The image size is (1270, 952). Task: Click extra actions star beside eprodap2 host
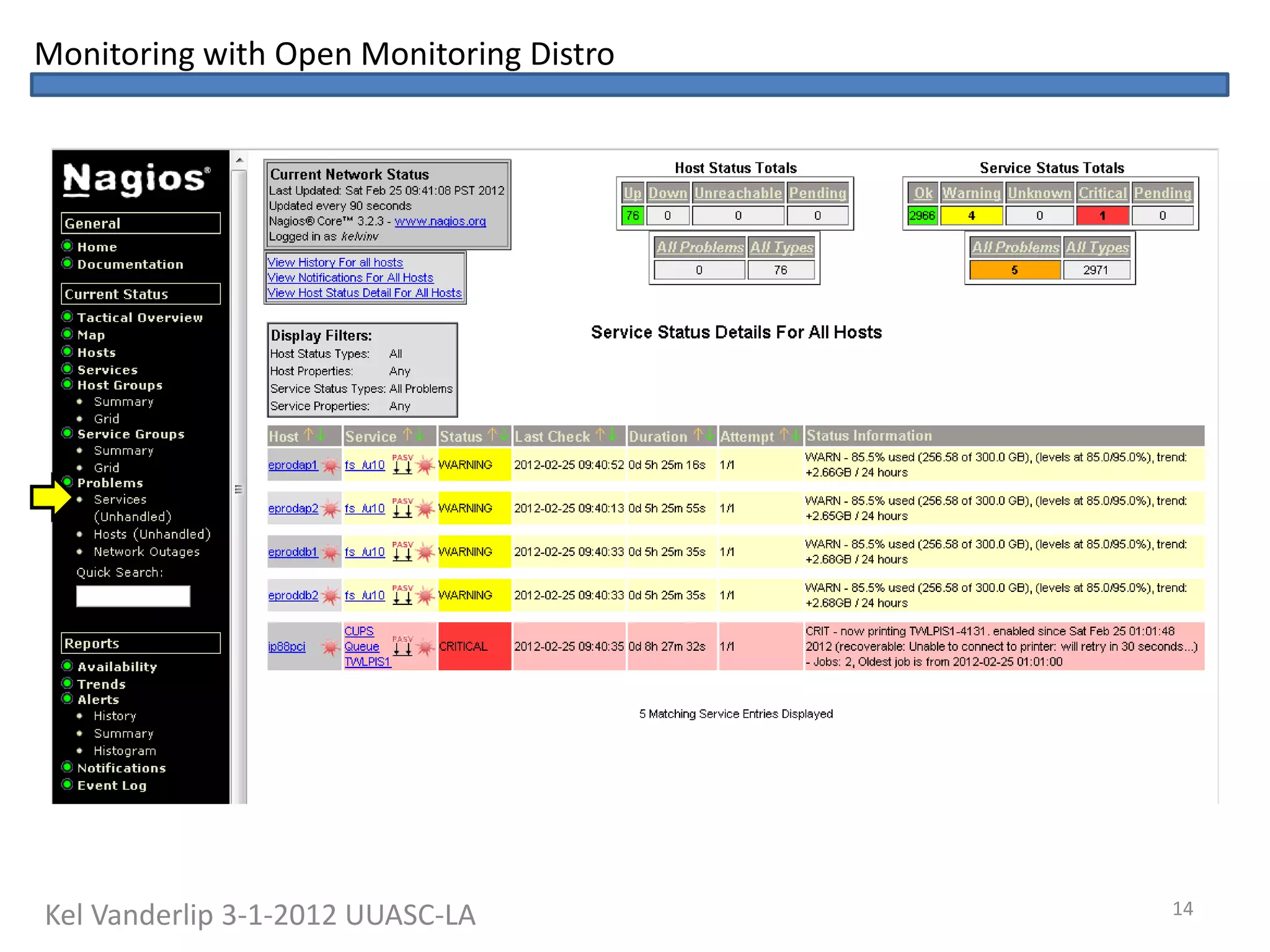tap(331, 509)
